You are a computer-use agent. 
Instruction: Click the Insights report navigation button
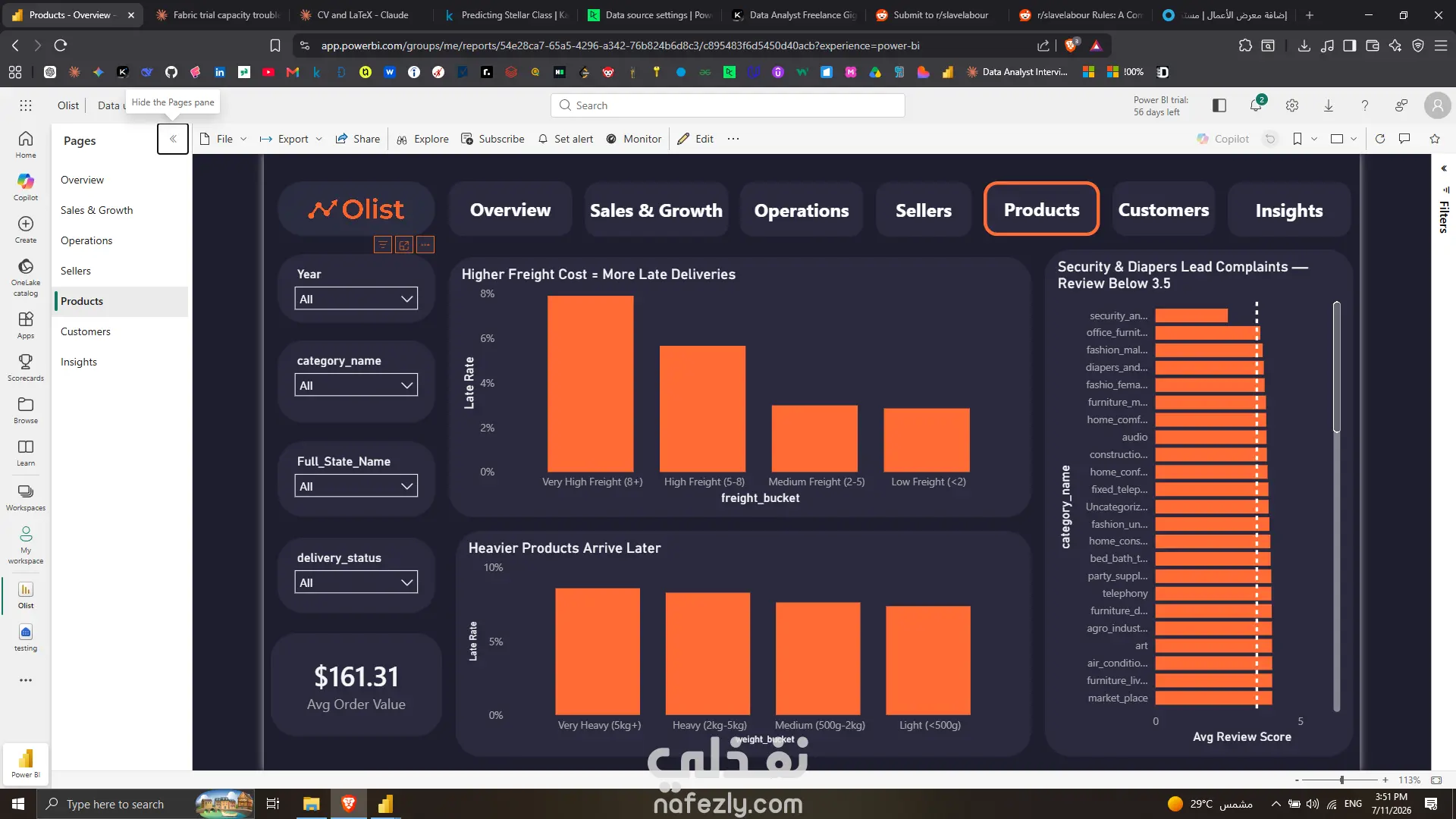(1289, 209)
